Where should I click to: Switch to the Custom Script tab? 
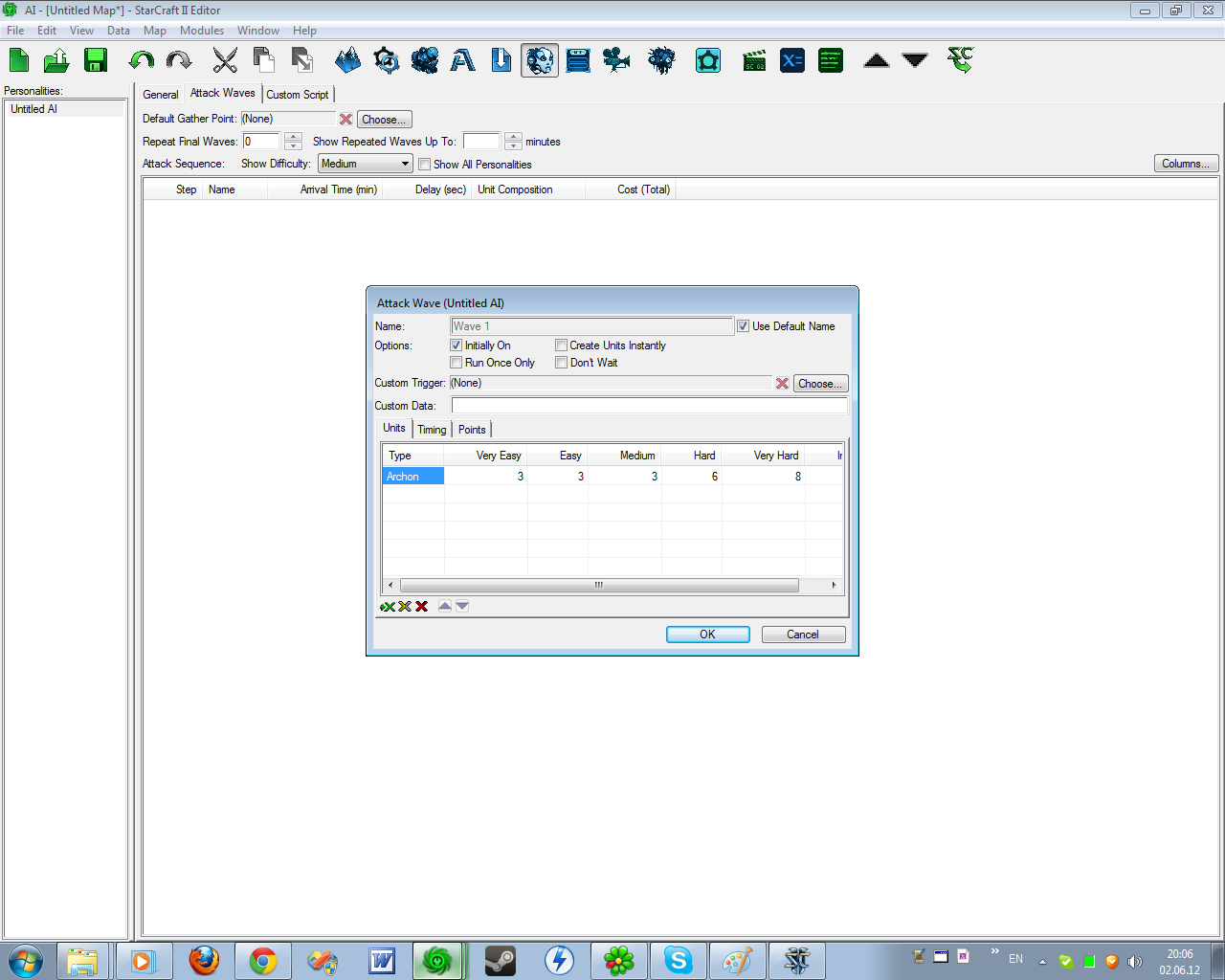coord(298,94)
